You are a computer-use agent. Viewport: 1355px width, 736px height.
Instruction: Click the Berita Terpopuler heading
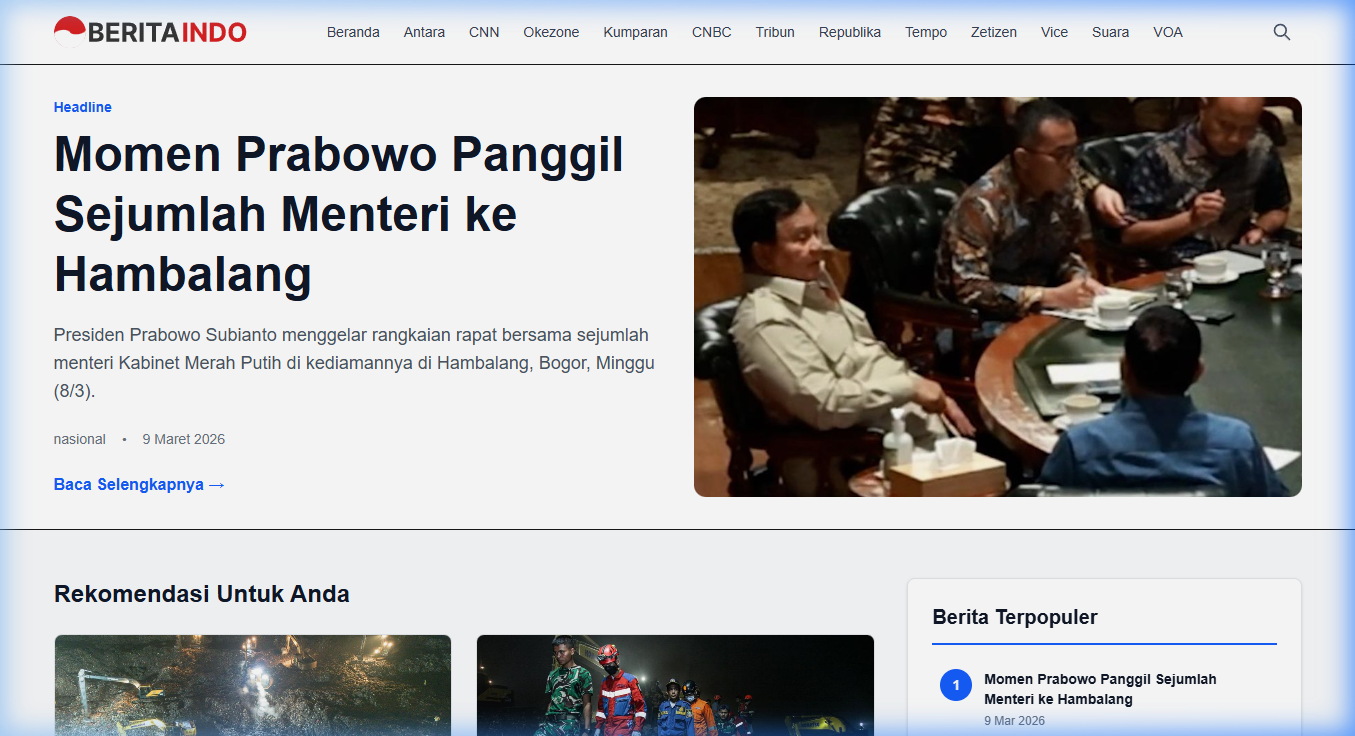[x=1015, y=617]
